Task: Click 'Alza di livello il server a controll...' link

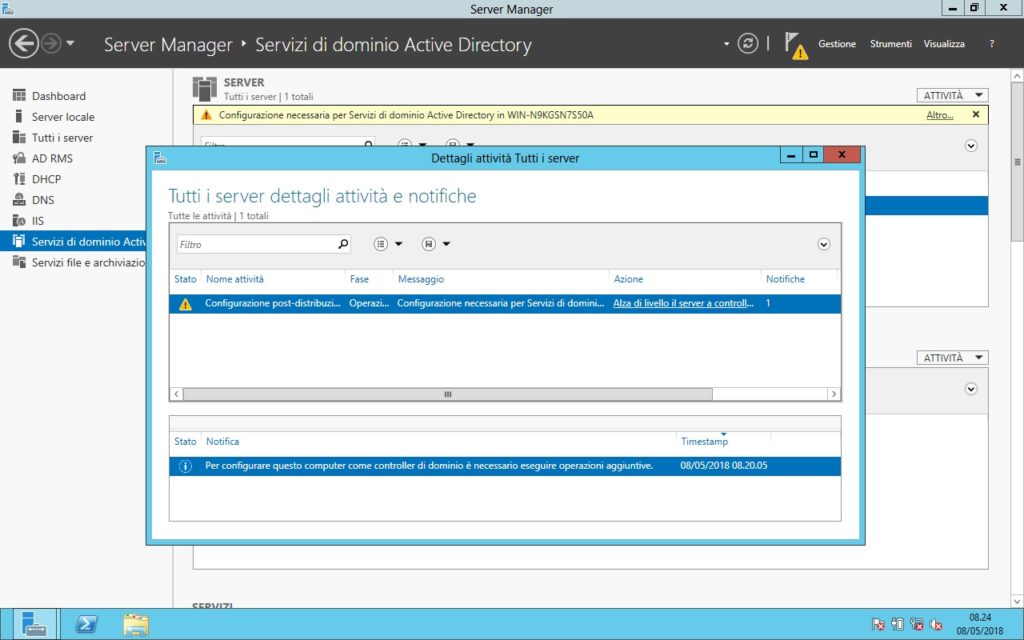Action: [x=683, y=303]
